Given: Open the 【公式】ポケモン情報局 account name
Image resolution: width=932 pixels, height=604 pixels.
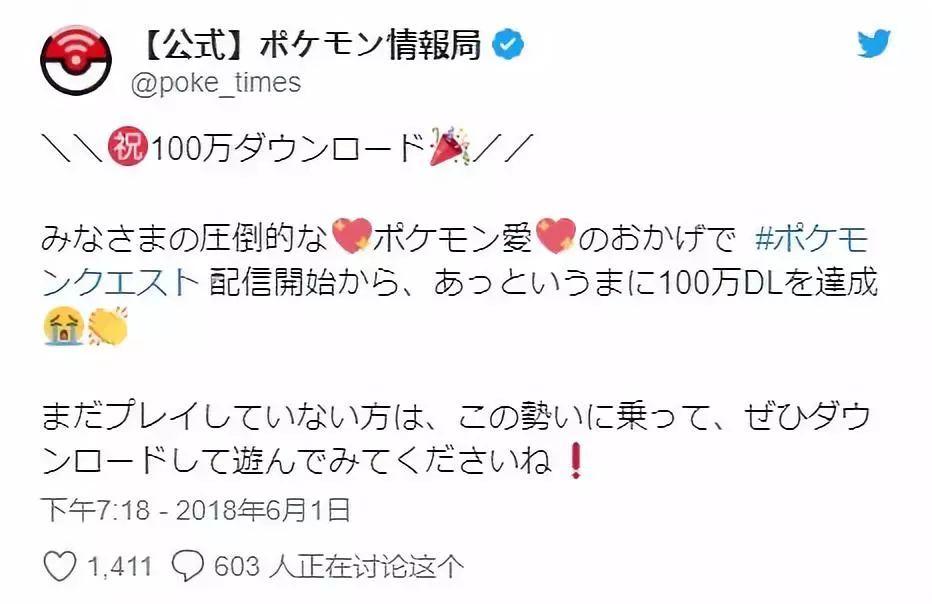Looking at the screenshot, I should (311, 44).
